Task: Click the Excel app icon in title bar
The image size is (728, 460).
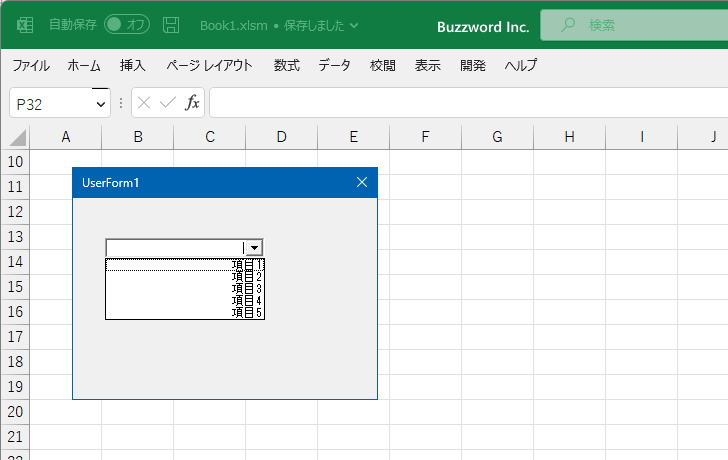Action: (25, 25)
